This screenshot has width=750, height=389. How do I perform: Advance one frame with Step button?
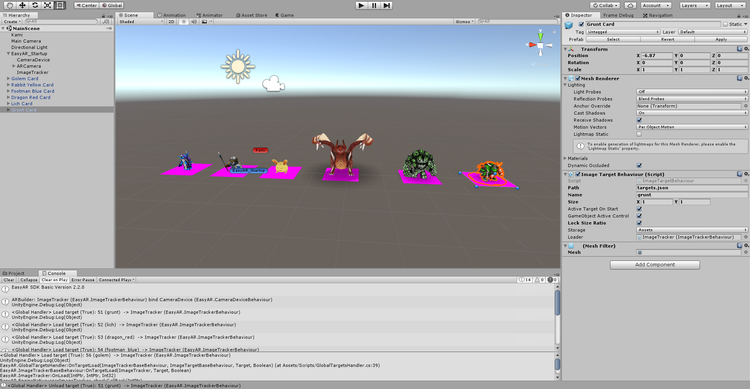coord(387,5)
